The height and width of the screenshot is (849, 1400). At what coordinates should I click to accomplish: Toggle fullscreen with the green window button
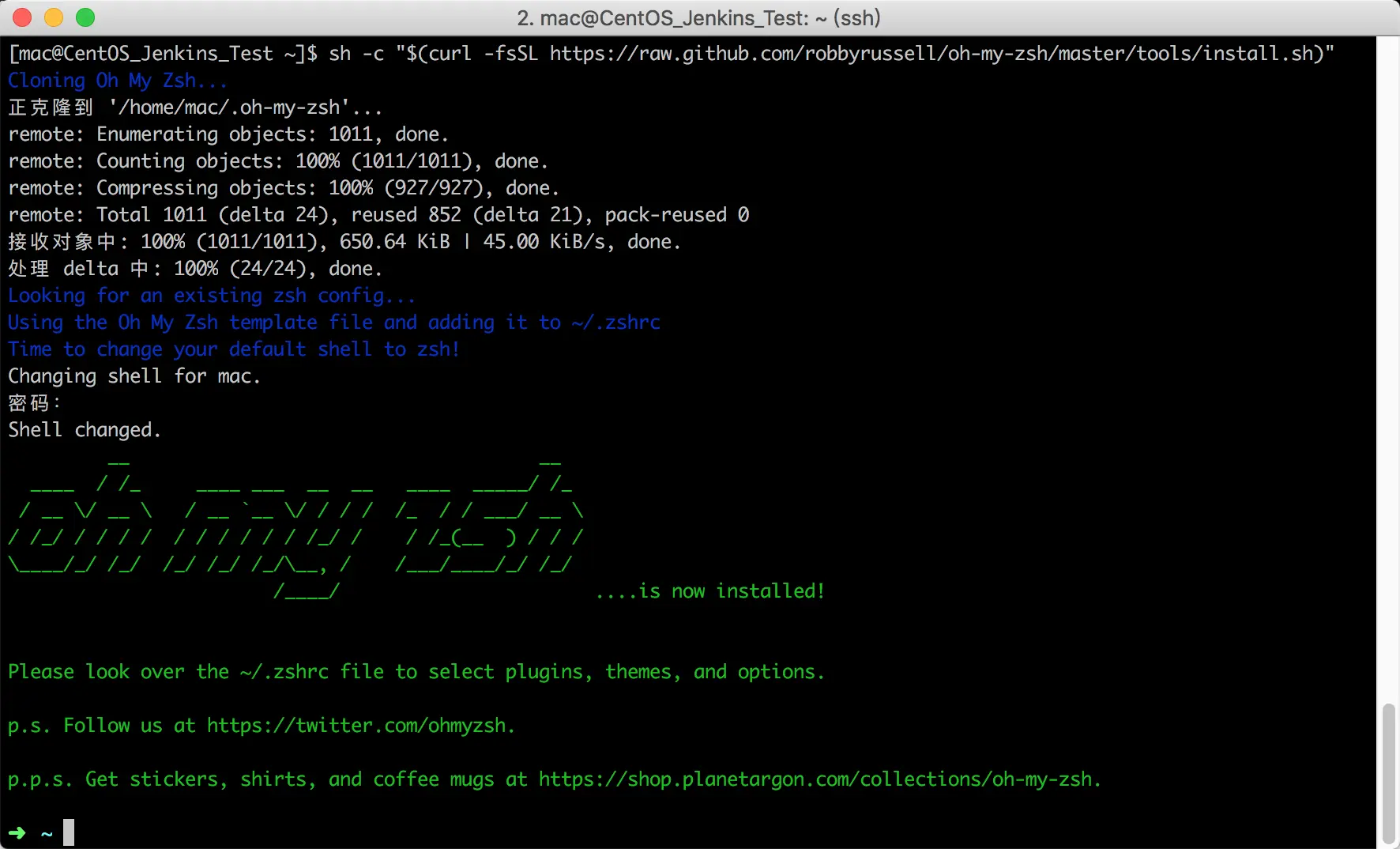point(85,17)
